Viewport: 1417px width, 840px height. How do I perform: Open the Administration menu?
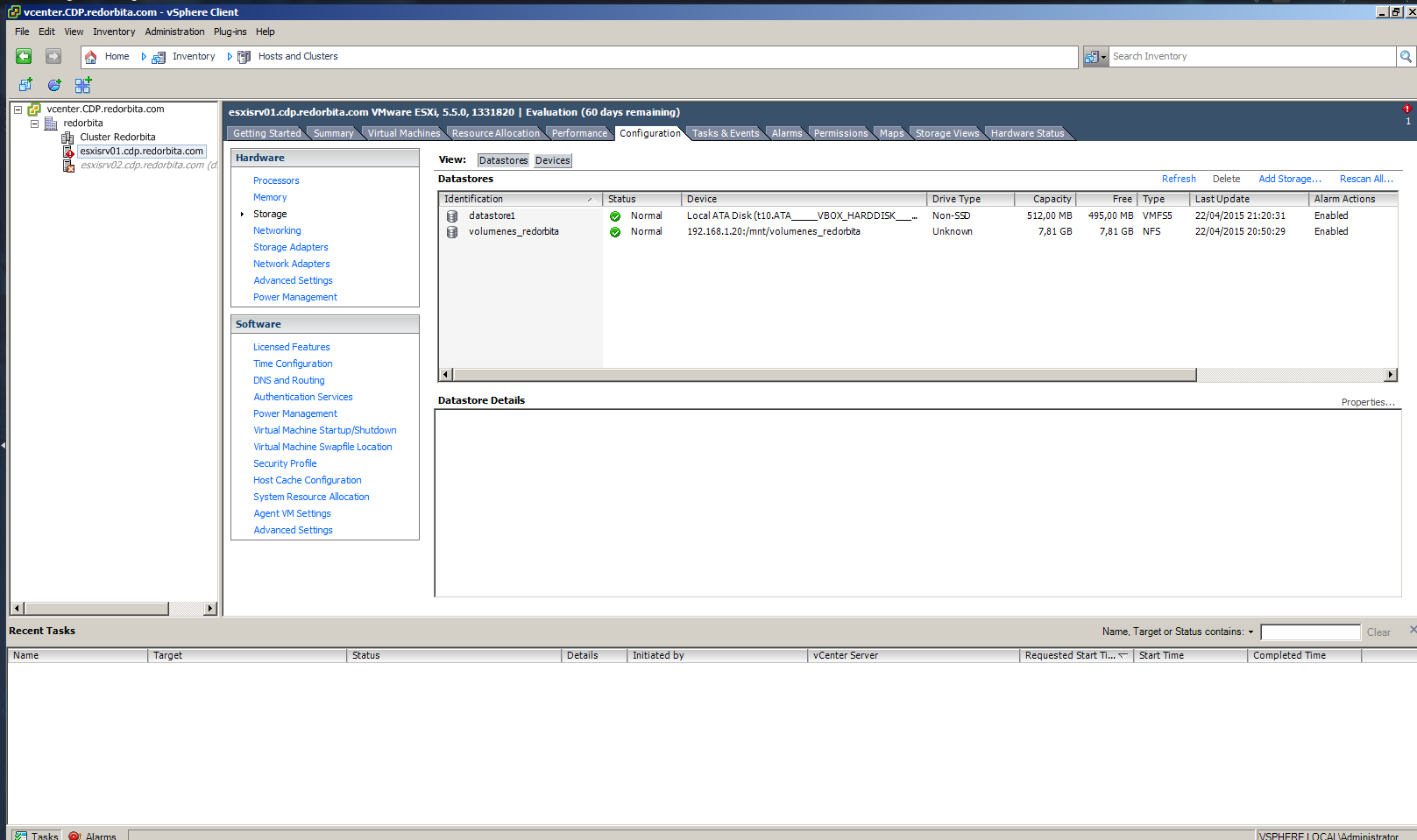pyautogui.click(x=174, y=32)
